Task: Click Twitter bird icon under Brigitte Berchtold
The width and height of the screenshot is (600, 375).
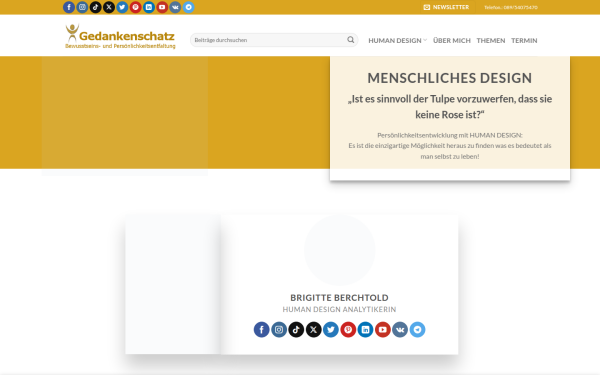Action: click(x=331, y=329)
